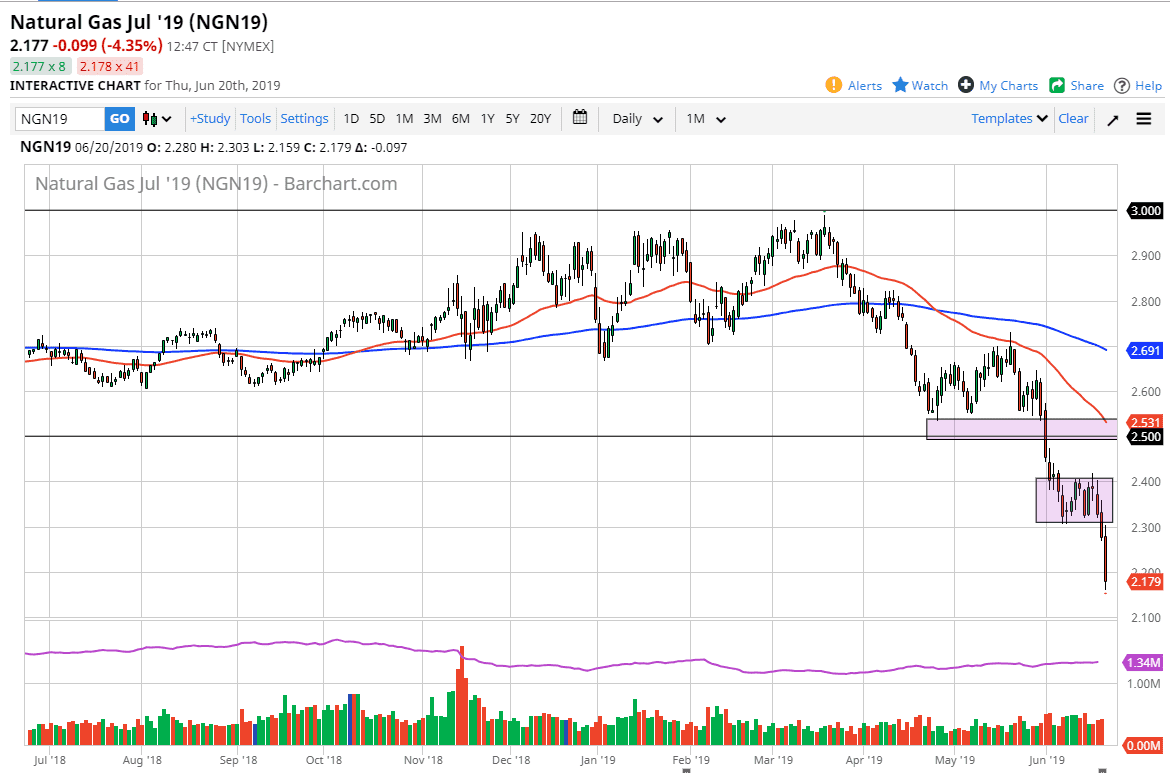This screenshot has width=1170, height=773.
Task: Click the INTERACTIVE CHART heading text
Action: tap(75, 86)
